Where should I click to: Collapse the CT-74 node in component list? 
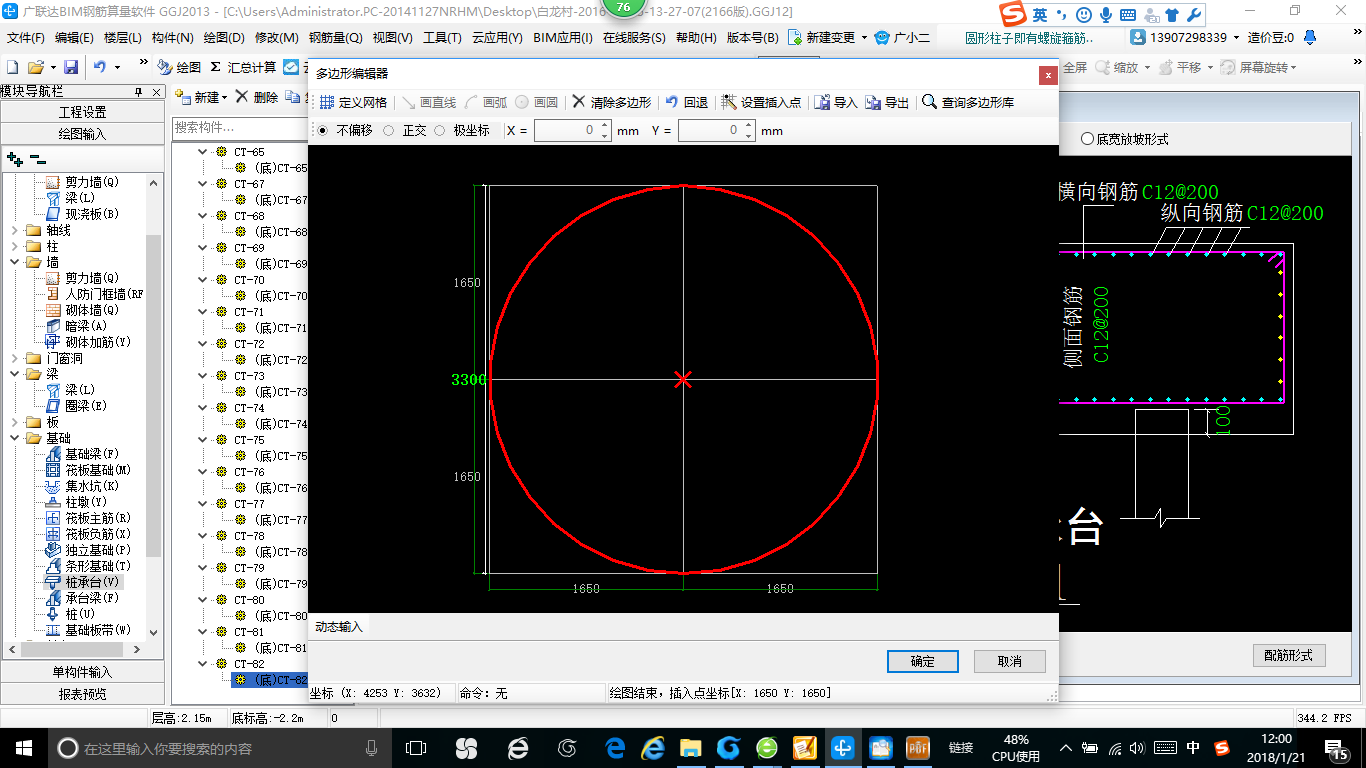(x=203, y=408)
